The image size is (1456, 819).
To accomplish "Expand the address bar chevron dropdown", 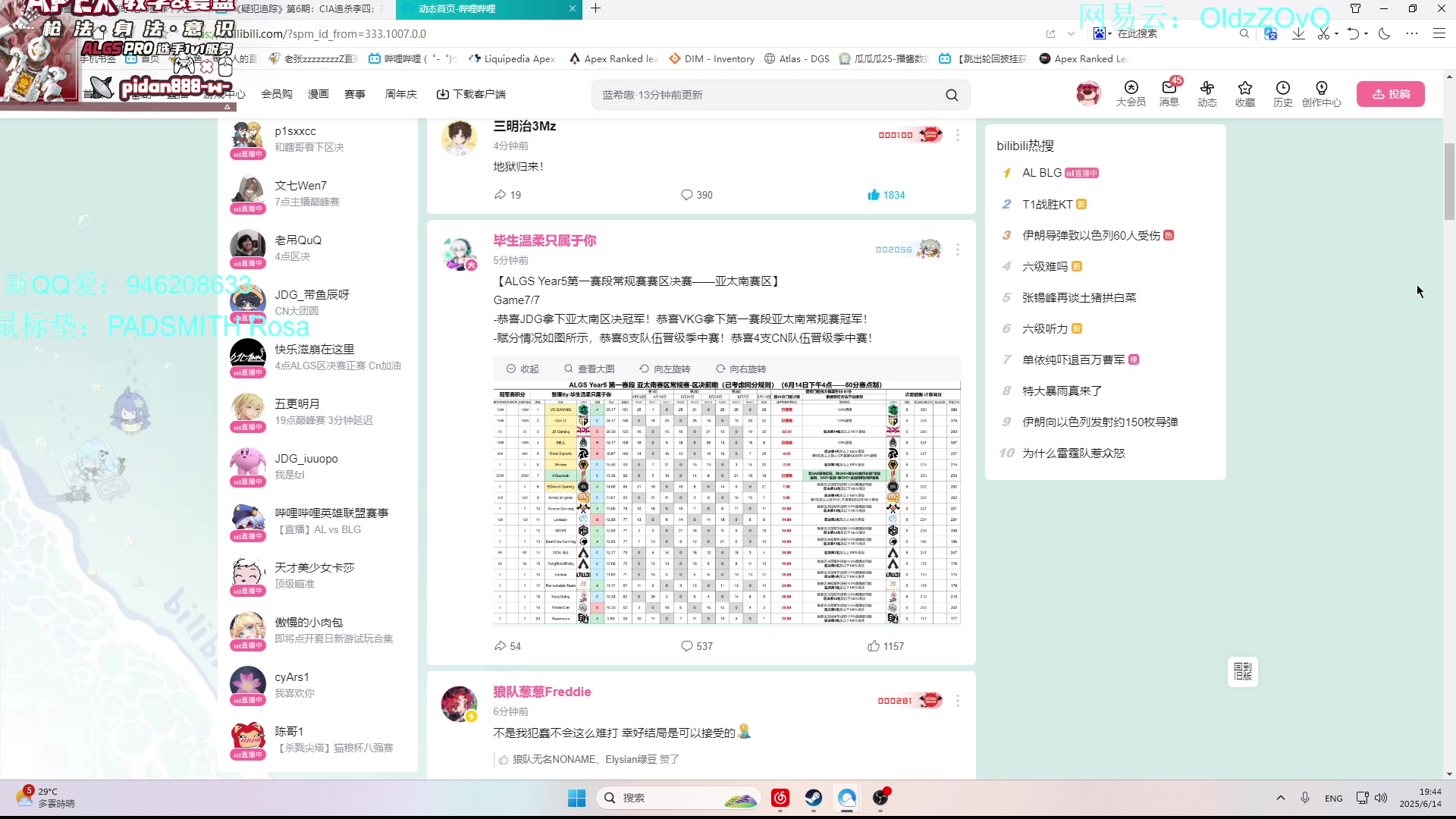I will (x=1071, y=33).
